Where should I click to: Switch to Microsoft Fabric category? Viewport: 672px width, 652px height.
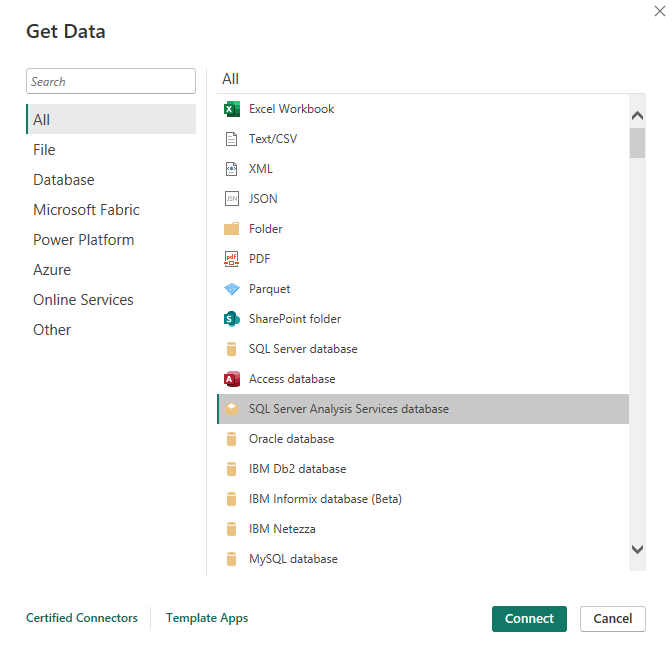[x=86, y=210]
